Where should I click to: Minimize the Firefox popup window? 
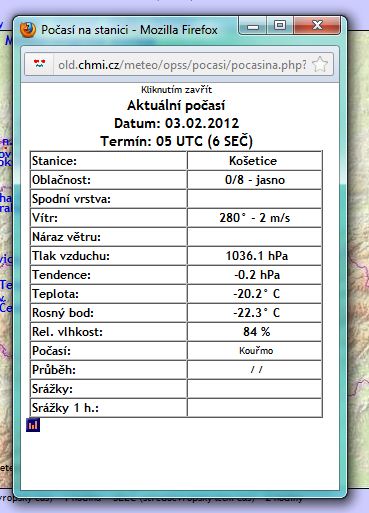253,26
